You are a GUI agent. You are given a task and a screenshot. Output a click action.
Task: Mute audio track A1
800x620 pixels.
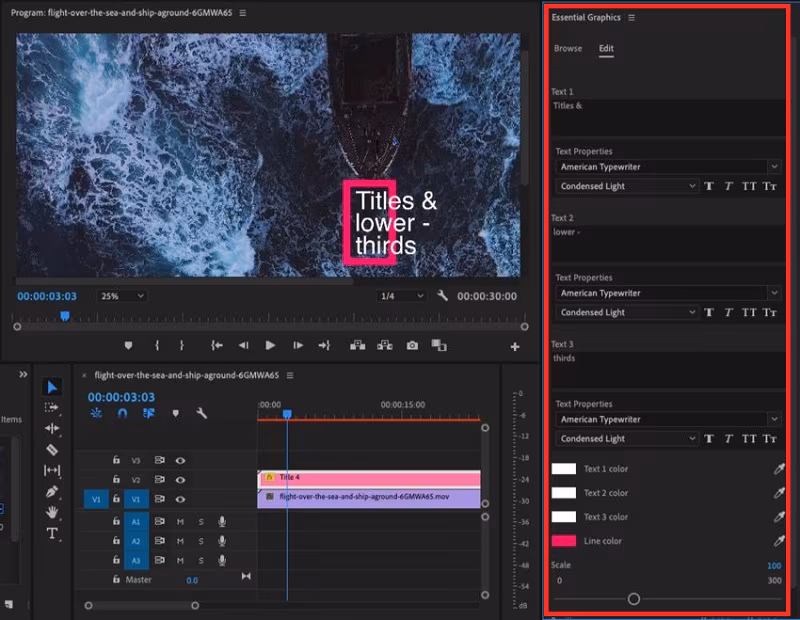181,521
